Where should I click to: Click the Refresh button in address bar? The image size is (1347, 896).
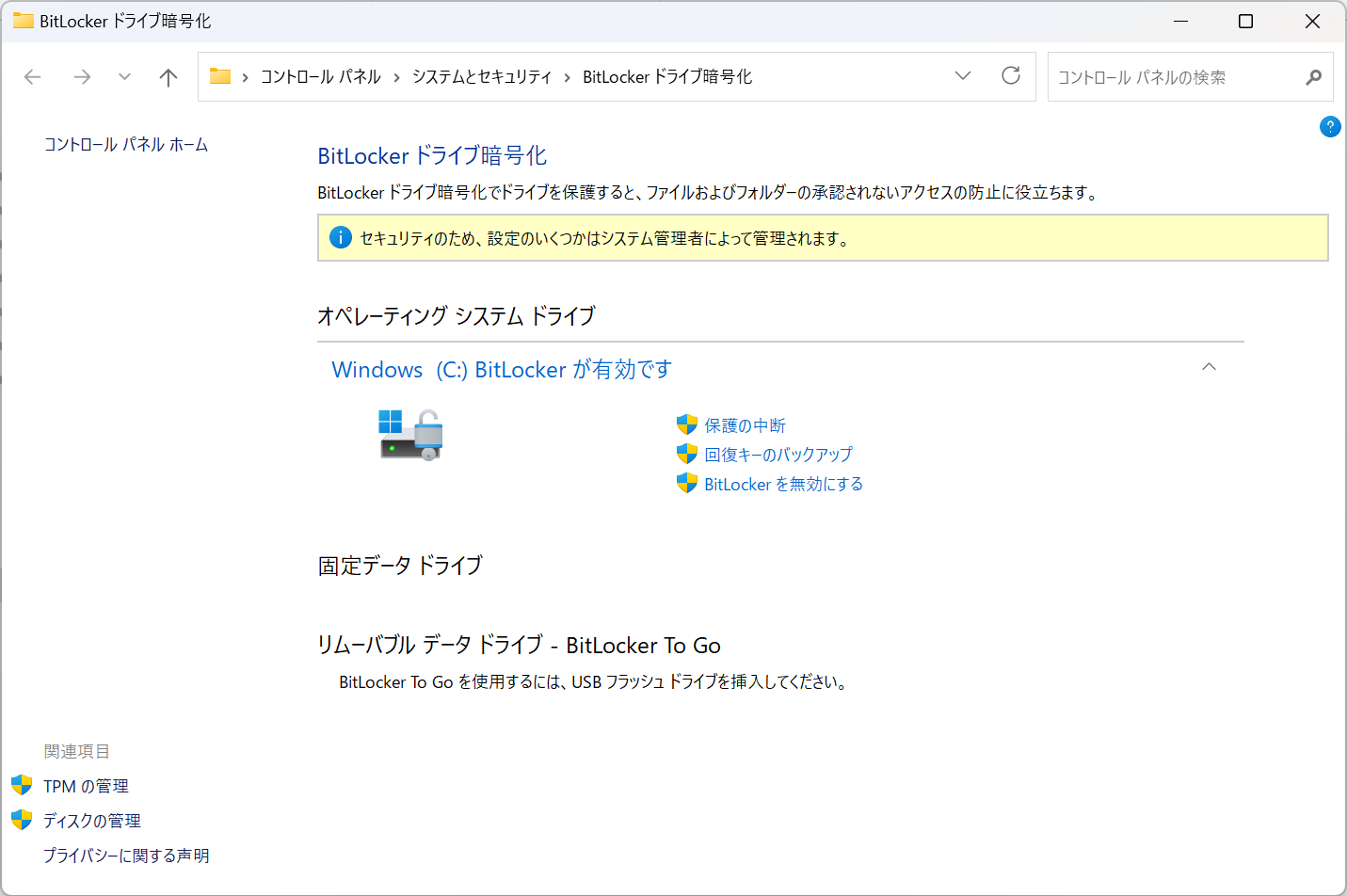click(1011, 76)
